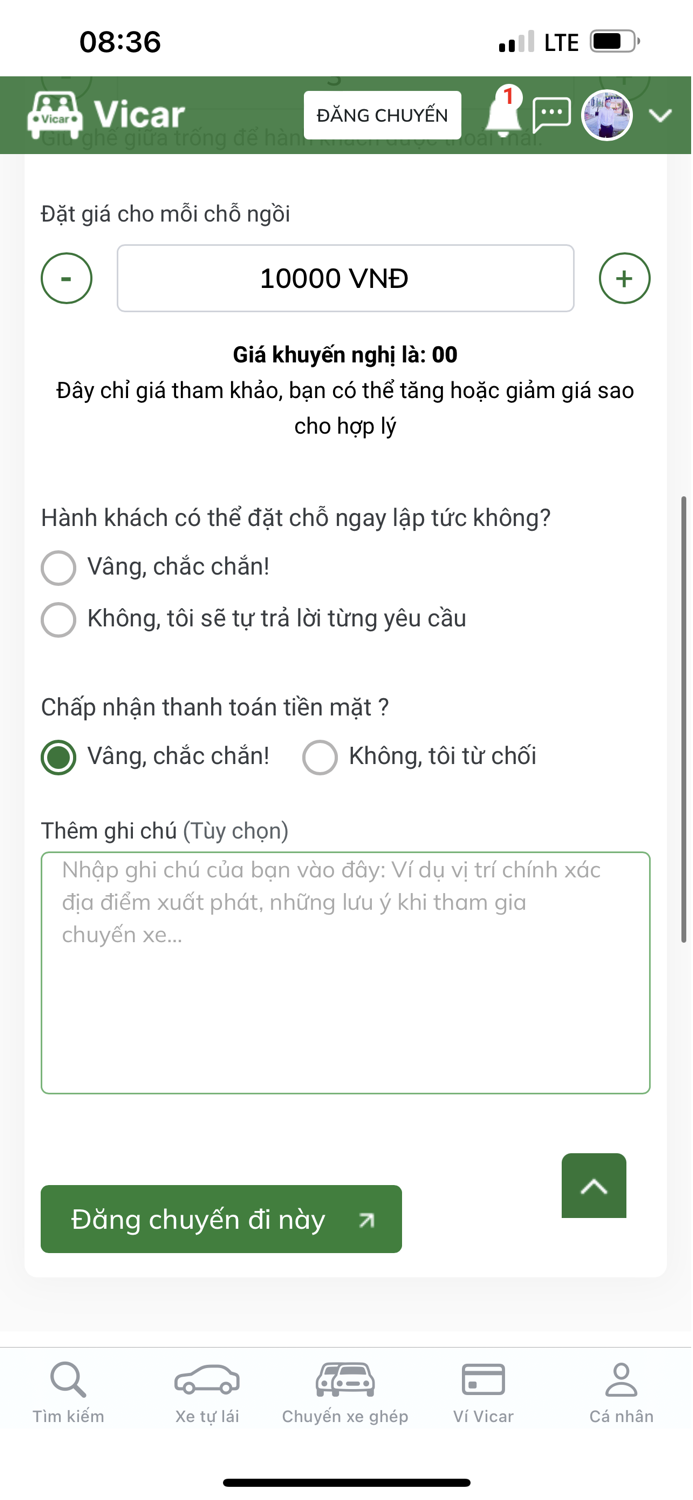This screenshot has width=693, height=1500.
Task: Open the Cá nhân profile icon
Action: coord(621,1382)
